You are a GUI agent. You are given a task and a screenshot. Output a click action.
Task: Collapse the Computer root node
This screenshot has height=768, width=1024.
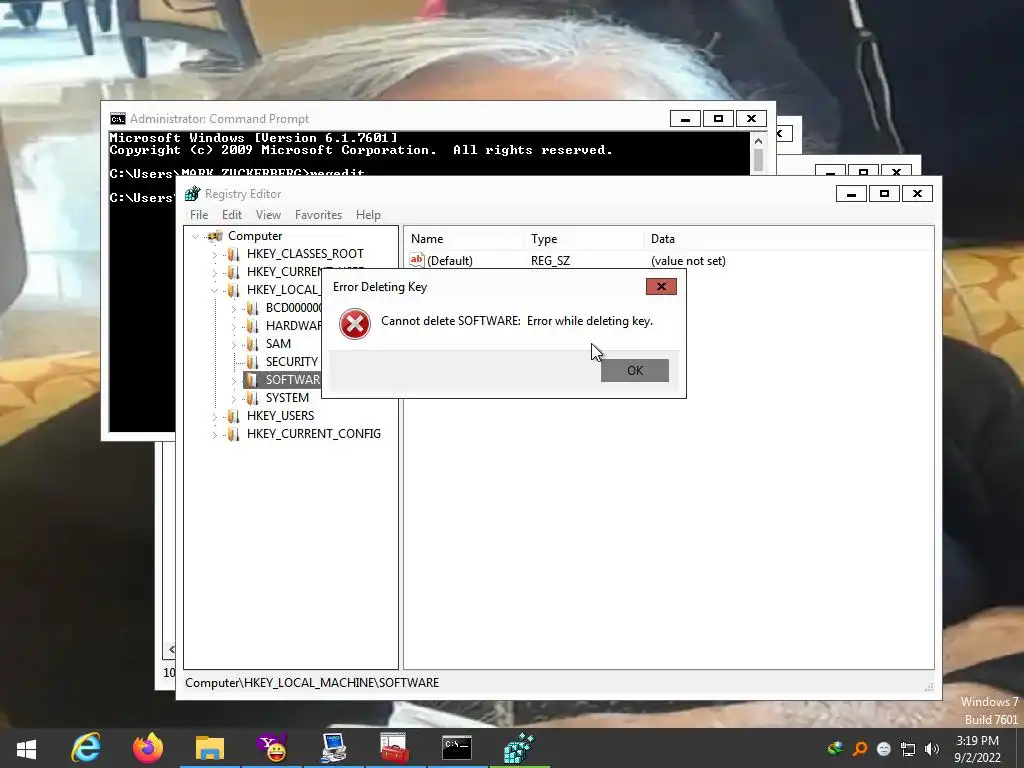(195, 236)
